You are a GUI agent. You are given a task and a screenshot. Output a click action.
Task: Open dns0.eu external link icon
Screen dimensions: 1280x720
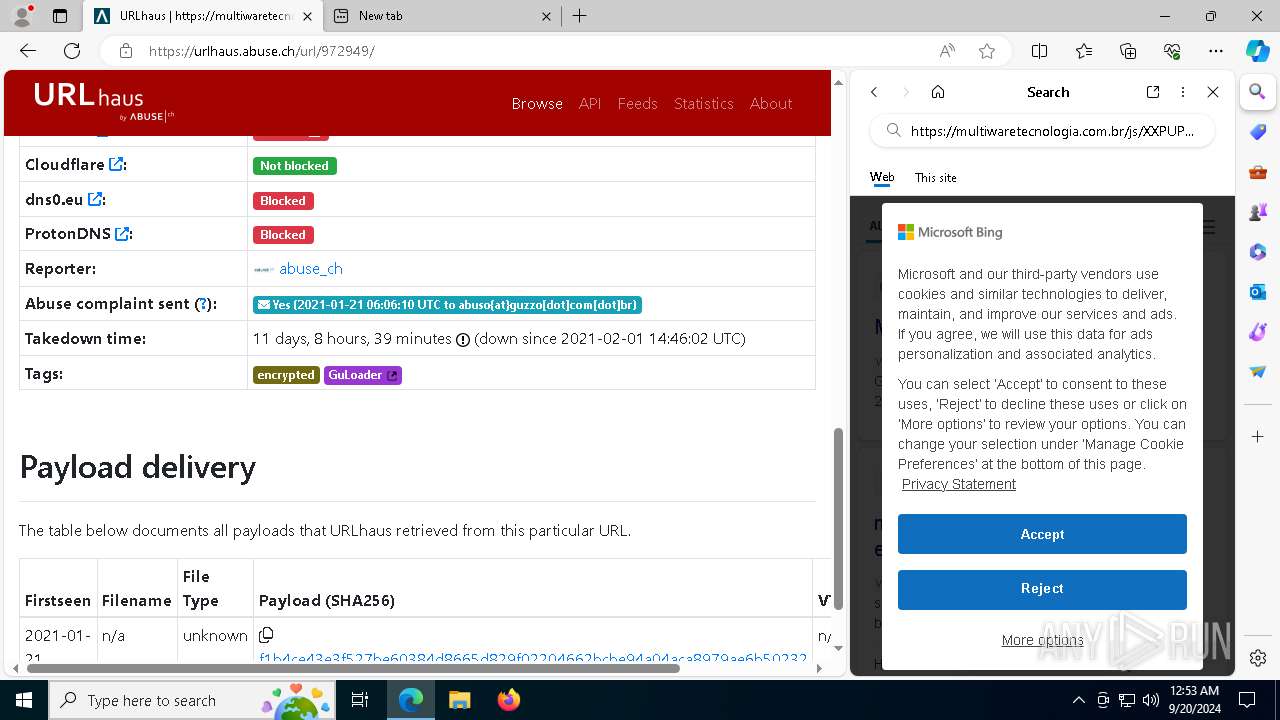(x=95, y=199)
